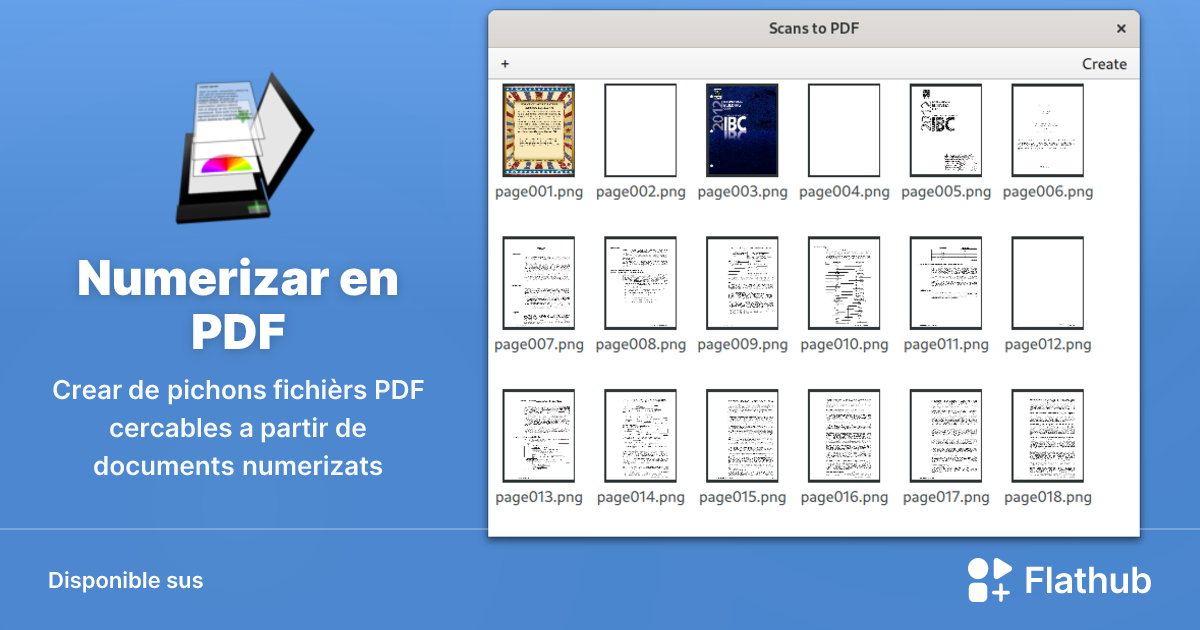Select the page009.png scan preview

tap(742, 283)
